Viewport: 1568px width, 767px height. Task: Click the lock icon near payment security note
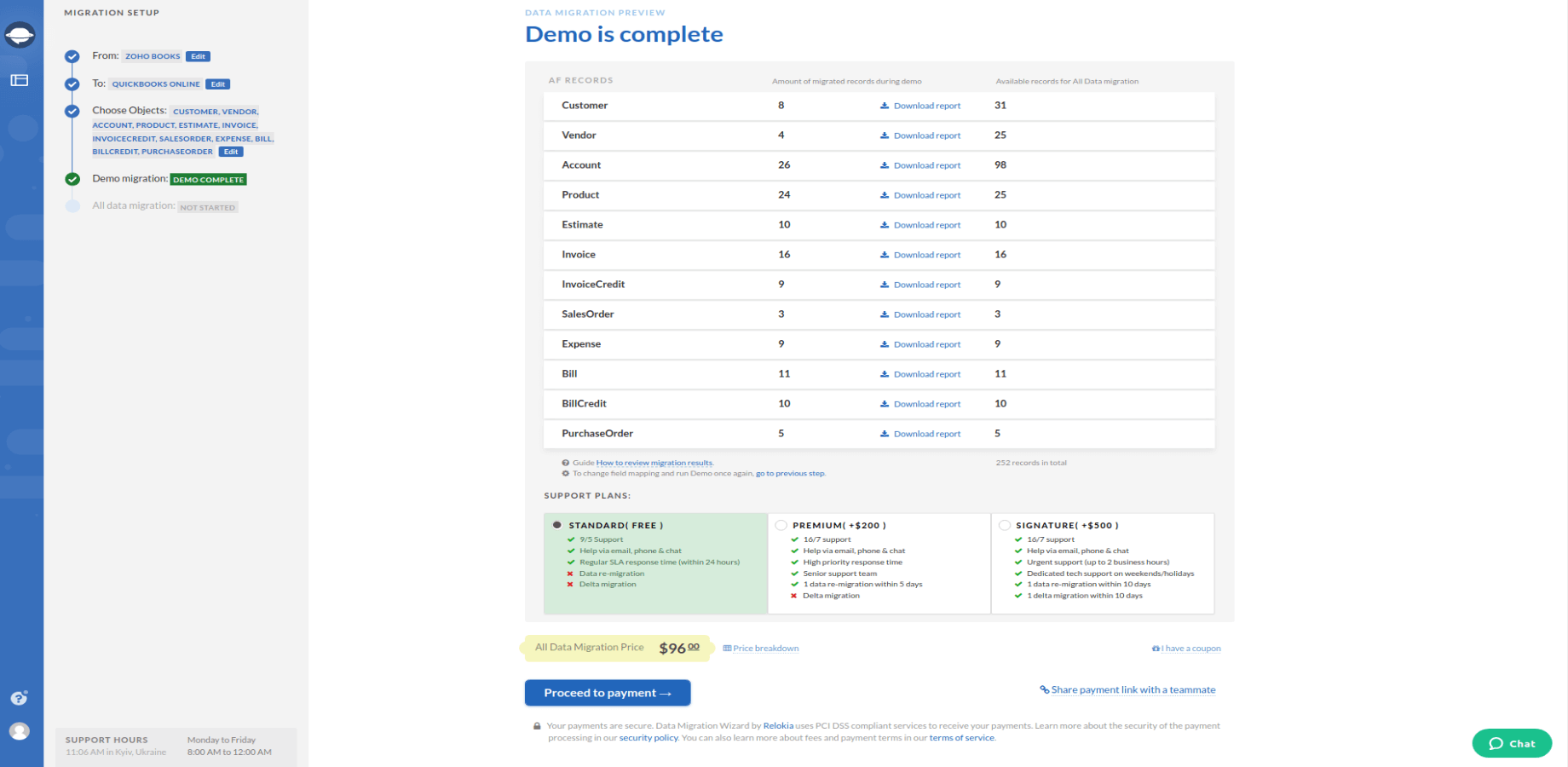pos(537,726)
